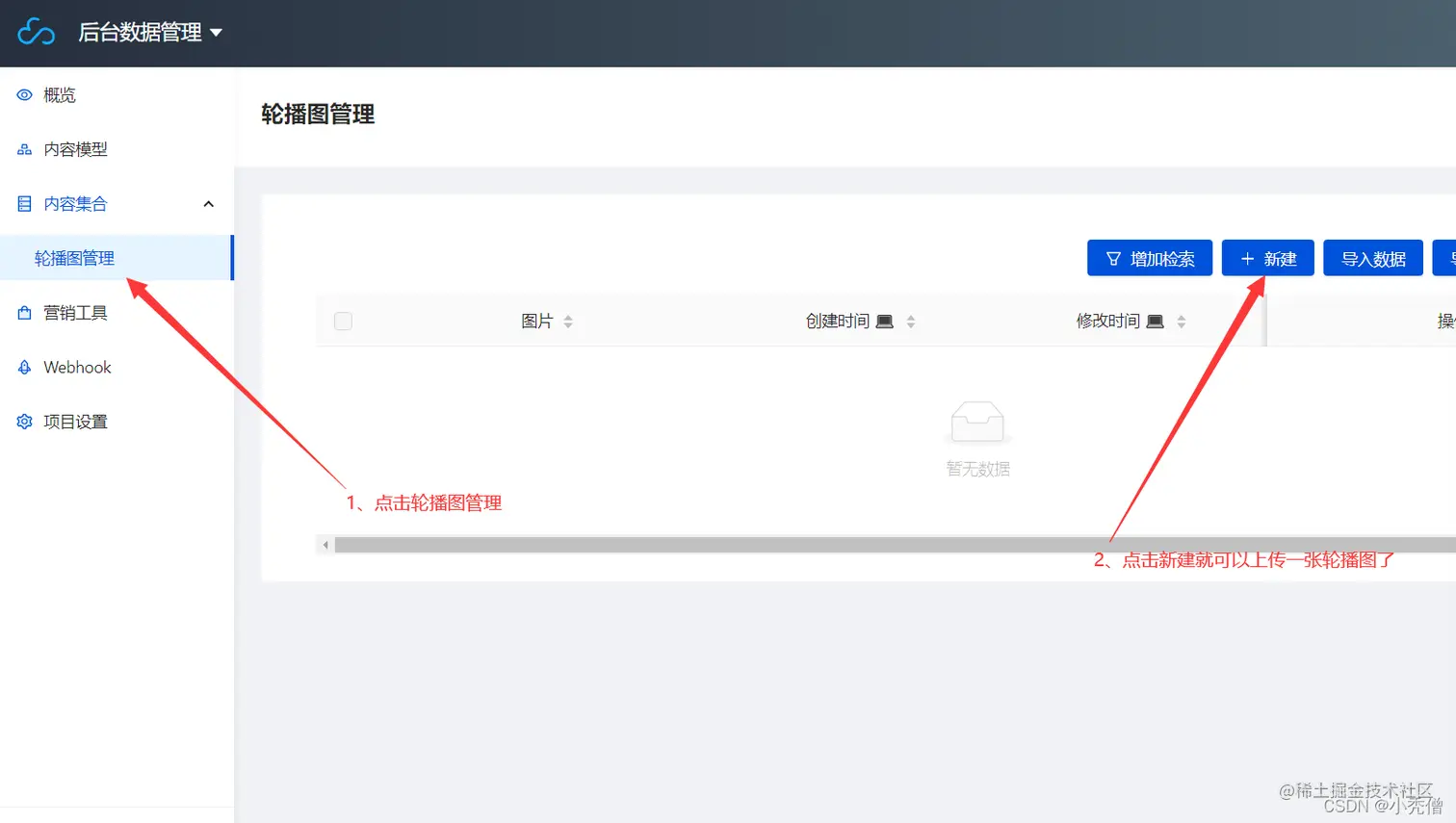
Task: Click the 内容集合 list icon
Action: coord(23,203)
